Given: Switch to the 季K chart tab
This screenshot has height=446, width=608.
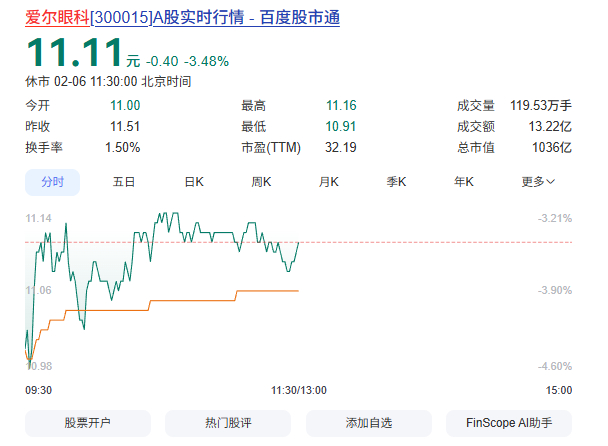Looking at the screenshot, I should (396, 182).
